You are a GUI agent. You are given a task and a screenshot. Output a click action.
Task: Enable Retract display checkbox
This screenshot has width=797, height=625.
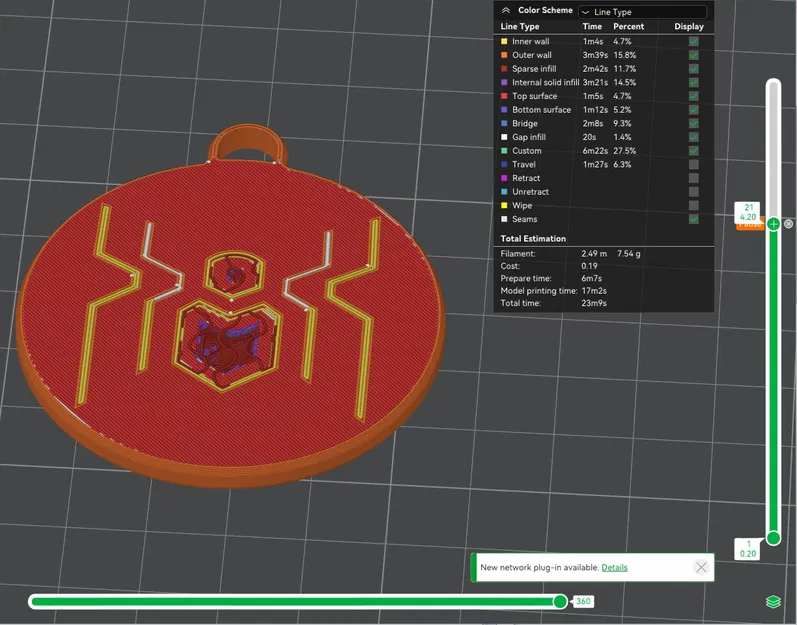pos(693,178)
